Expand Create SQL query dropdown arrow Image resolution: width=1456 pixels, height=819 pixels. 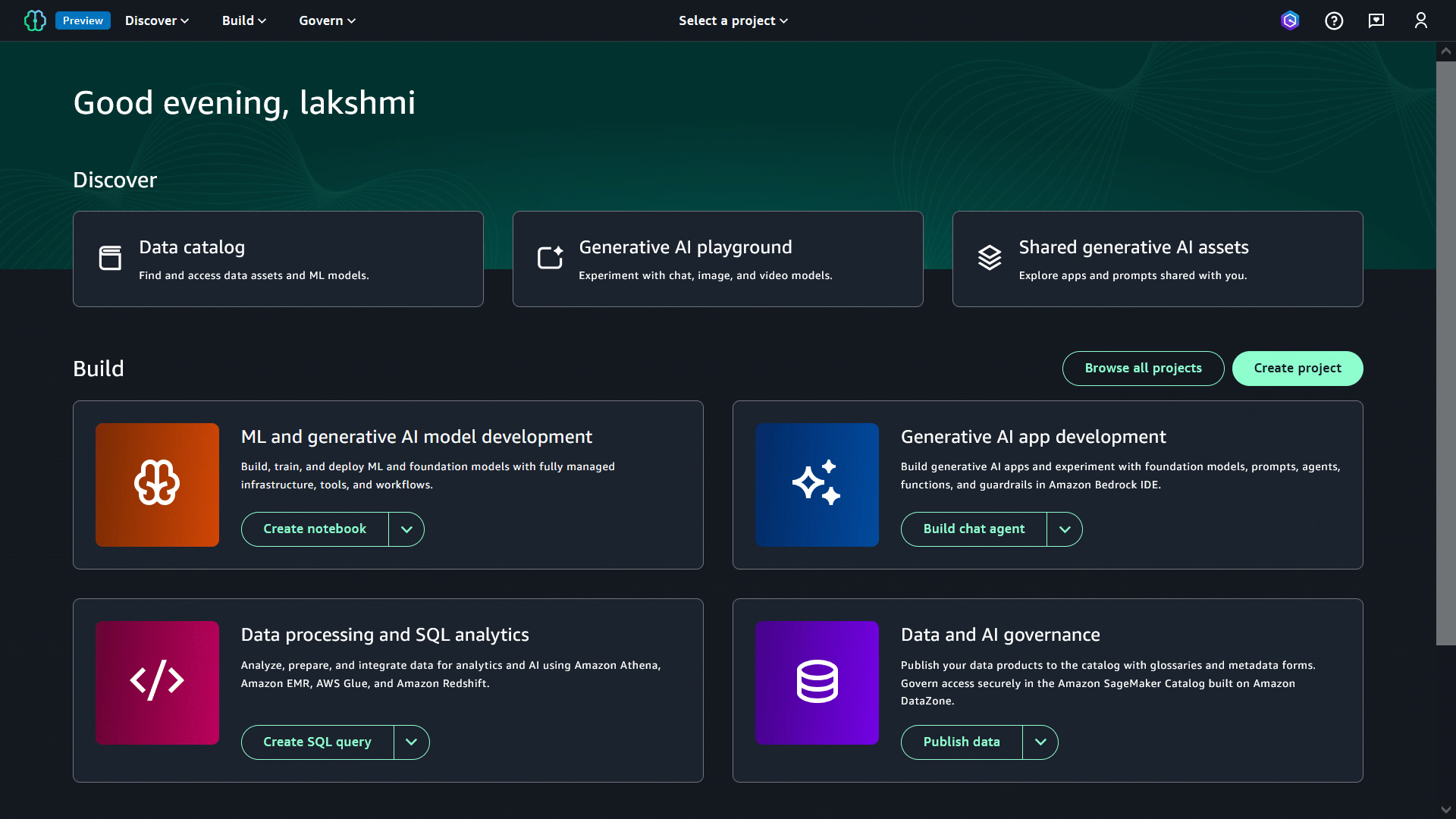(411, 742)
